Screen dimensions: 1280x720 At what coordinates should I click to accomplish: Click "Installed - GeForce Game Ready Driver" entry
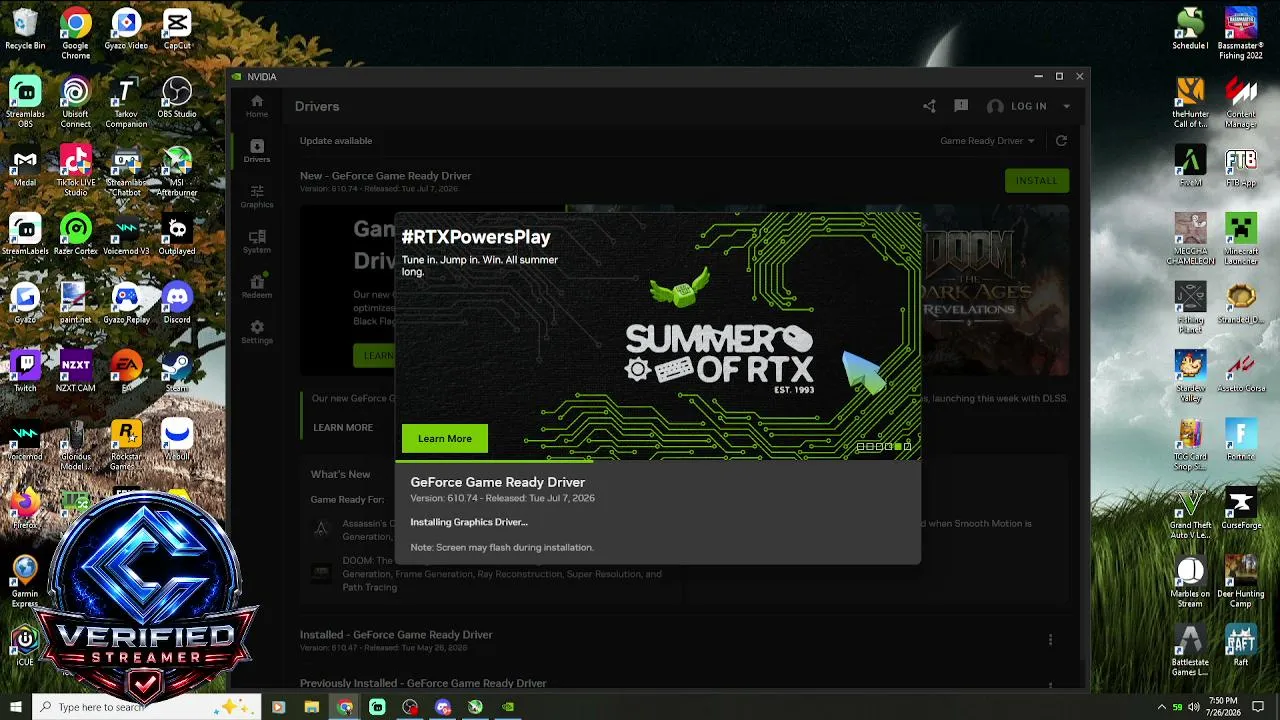(396, 634)
